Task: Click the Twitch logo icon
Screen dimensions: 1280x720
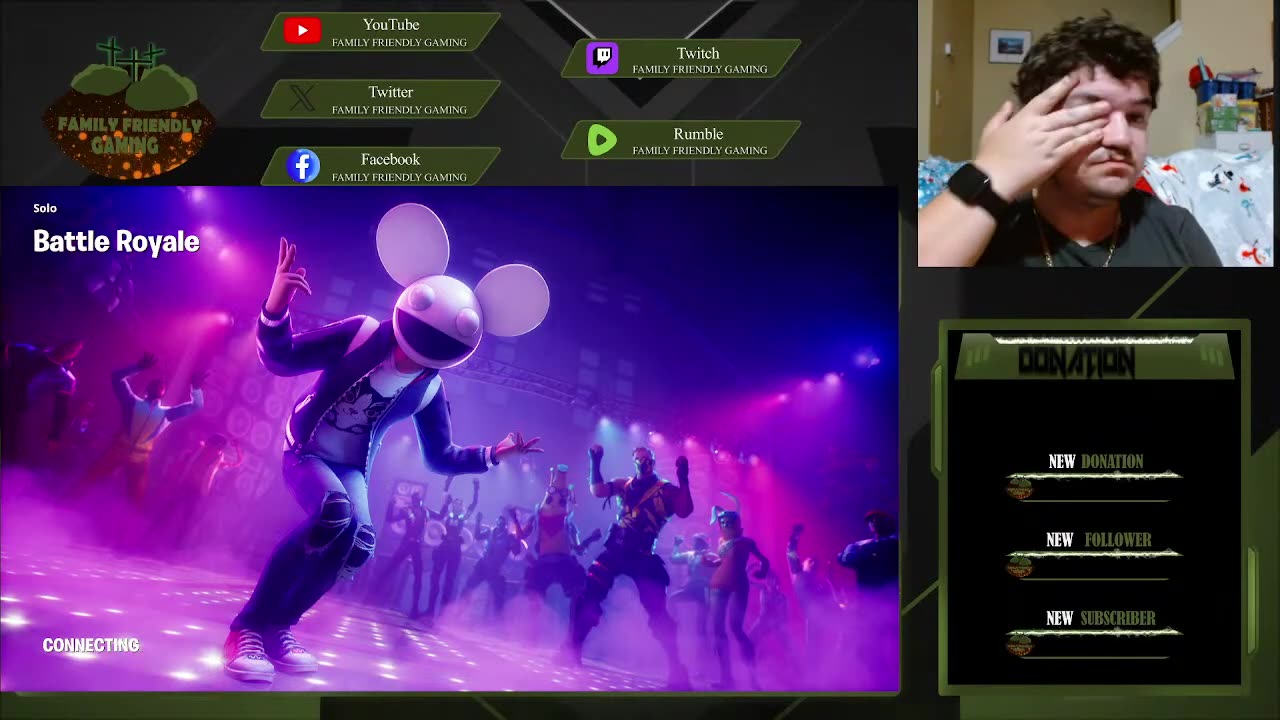Action: click(602, 58)
